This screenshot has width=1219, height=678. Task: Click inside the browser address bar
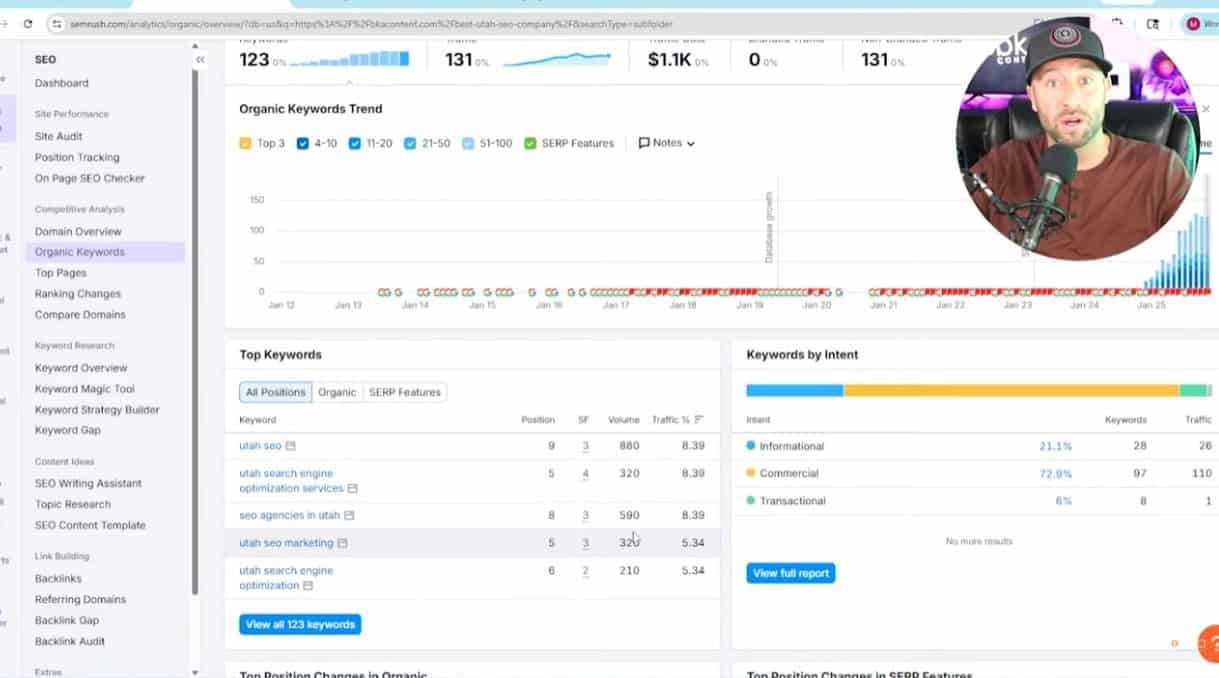tap(400, 22)
